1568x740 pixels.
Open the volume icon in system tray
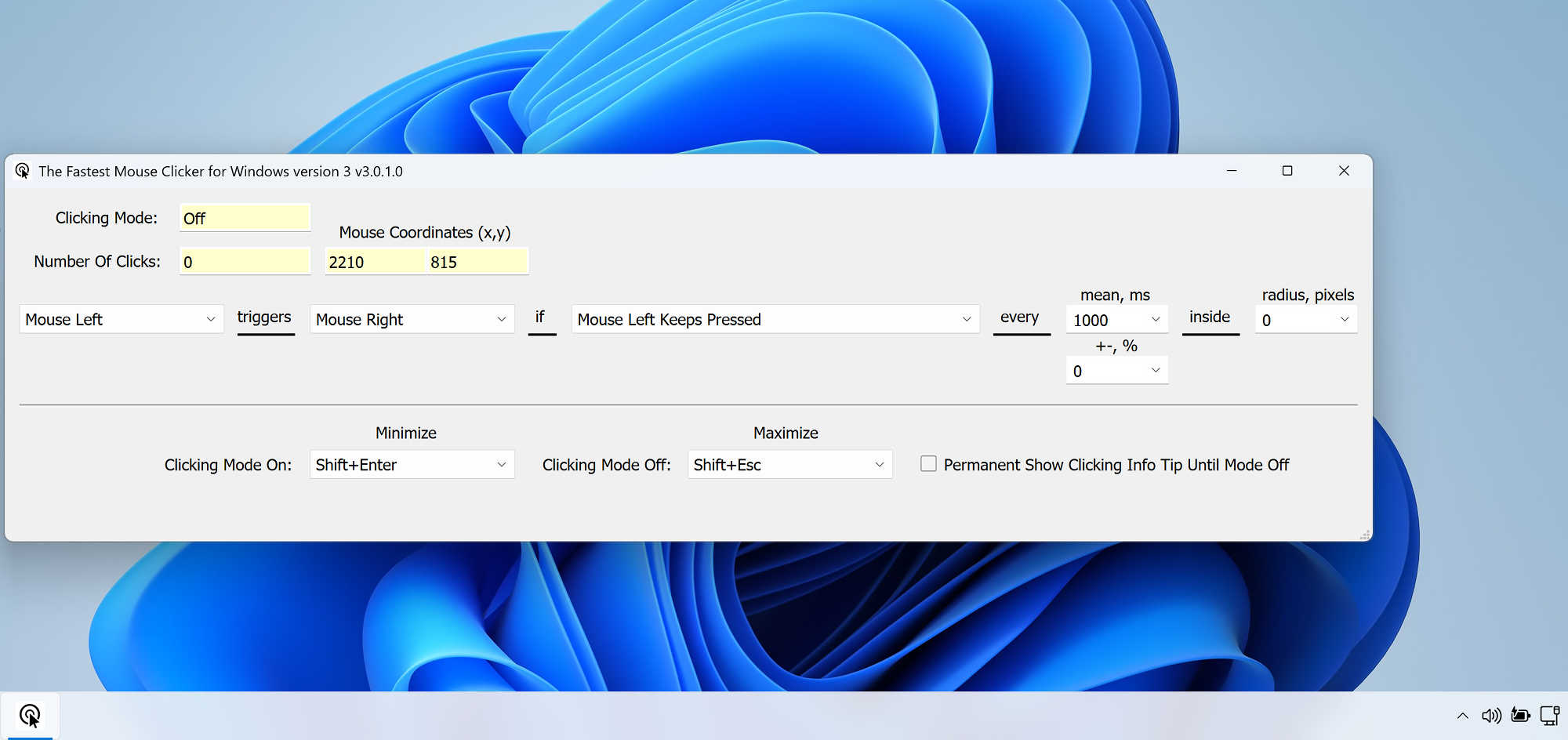1490,715
